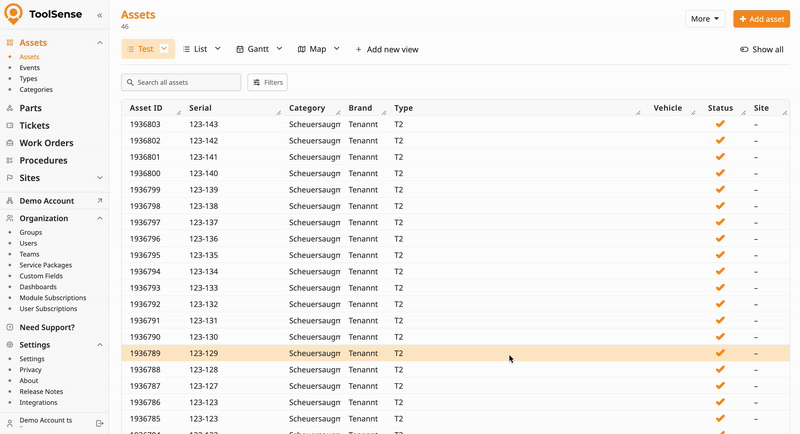
Task: Click the Settings gear icon in sidebar
Action: 10,345
